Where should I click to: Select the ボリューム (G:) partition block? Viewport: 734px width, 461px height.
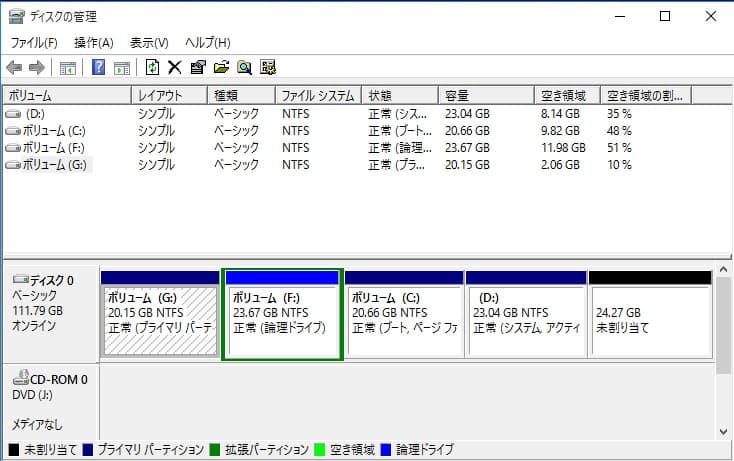click(x=159, y=319)
